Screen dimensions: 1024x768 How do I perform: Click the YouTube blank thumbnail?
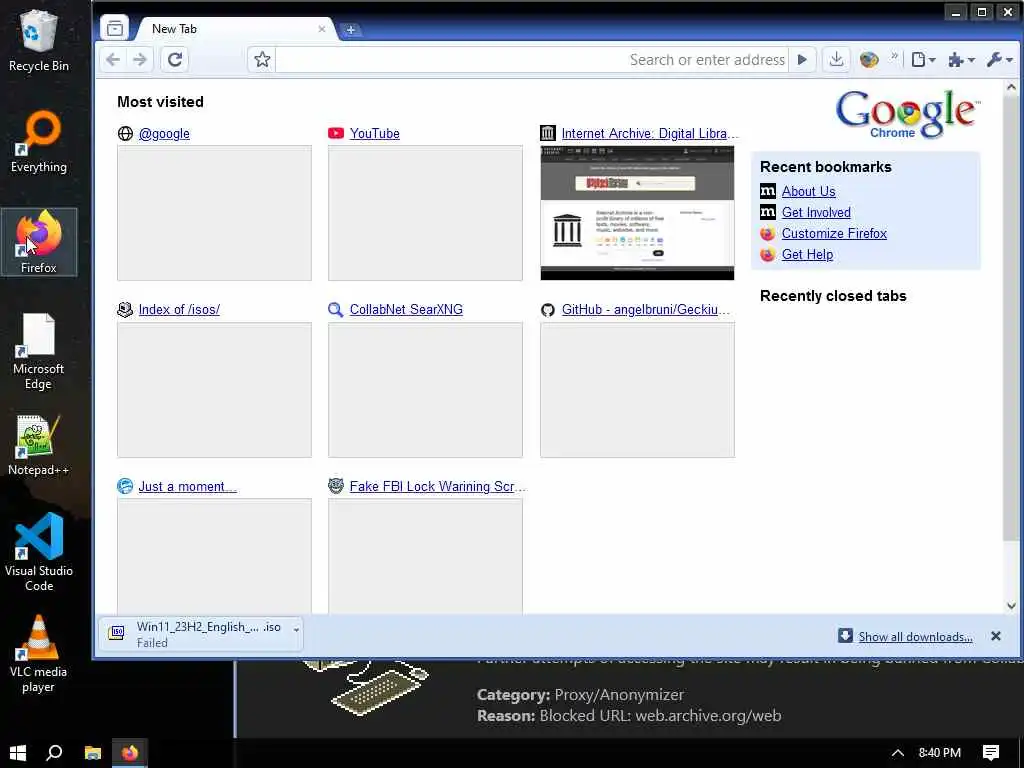coord(425,213)
